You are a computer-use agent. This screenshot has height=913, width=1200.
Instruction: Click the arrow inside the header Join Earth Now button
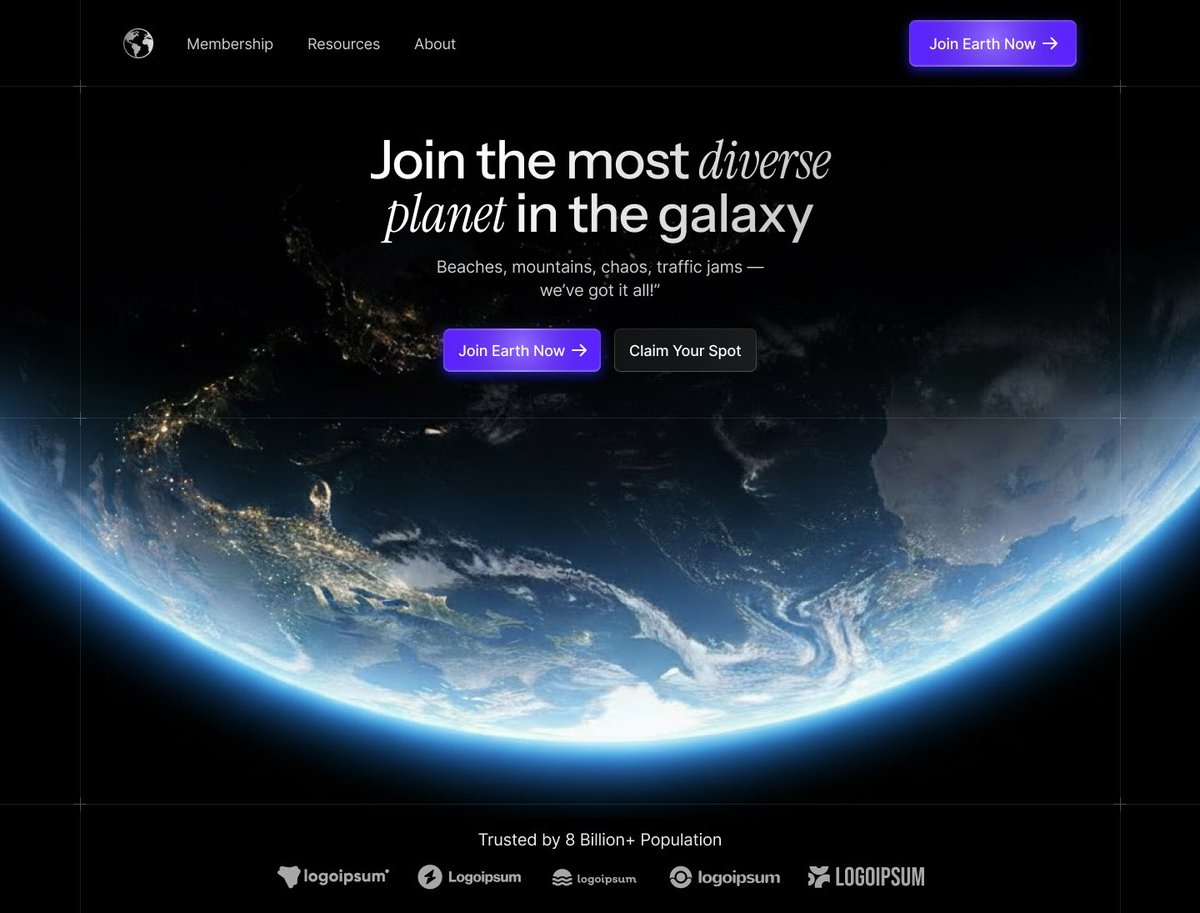pyautogui.click(x=1050, y=44)
